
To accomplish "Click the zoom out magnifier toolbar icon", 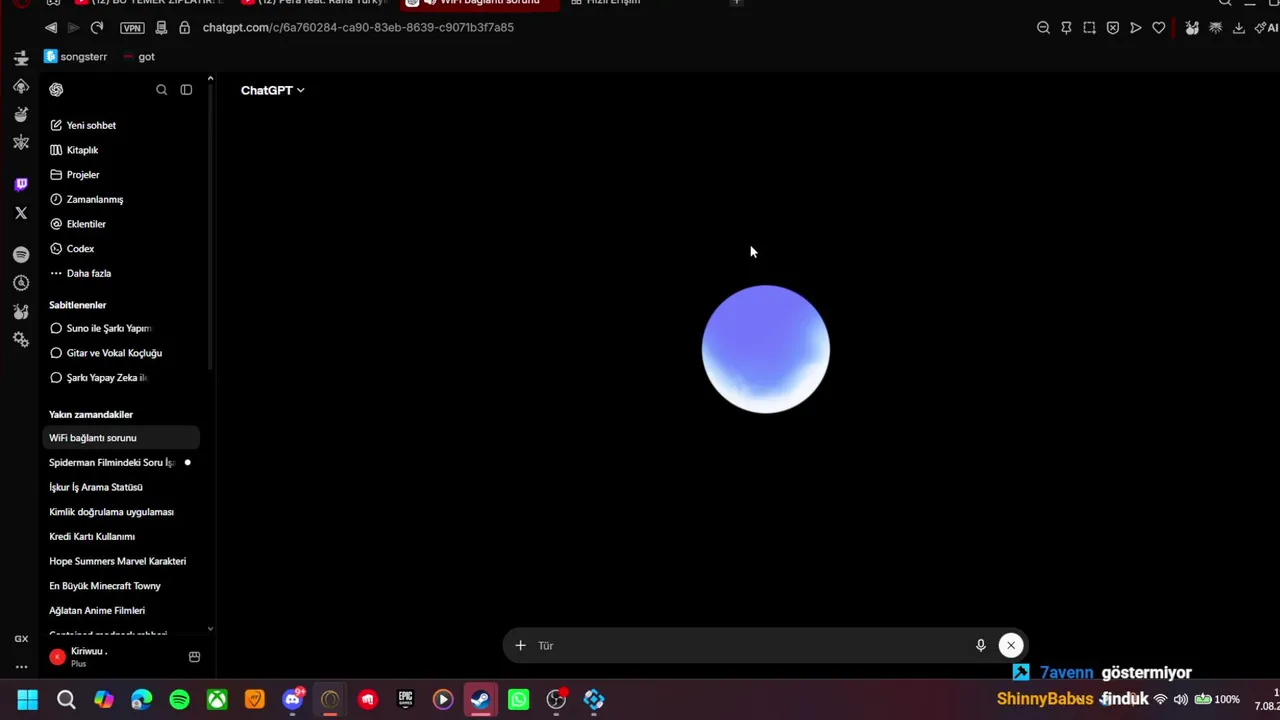I will pyautogui.click(x=1043, y=28).
